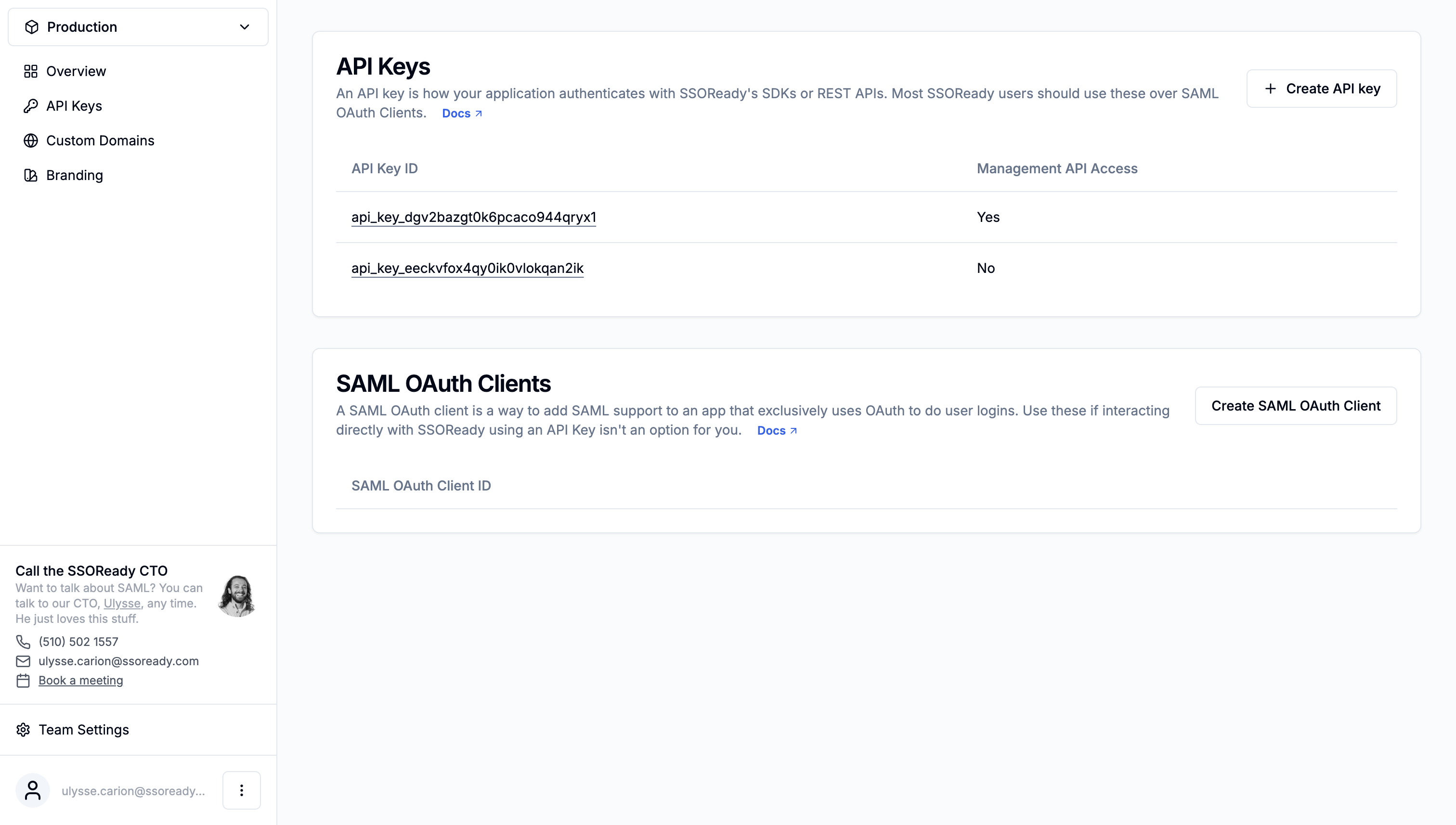1456x825 pixels.
Task: Click the CTO portrait thumbnail
Action: 237,595
